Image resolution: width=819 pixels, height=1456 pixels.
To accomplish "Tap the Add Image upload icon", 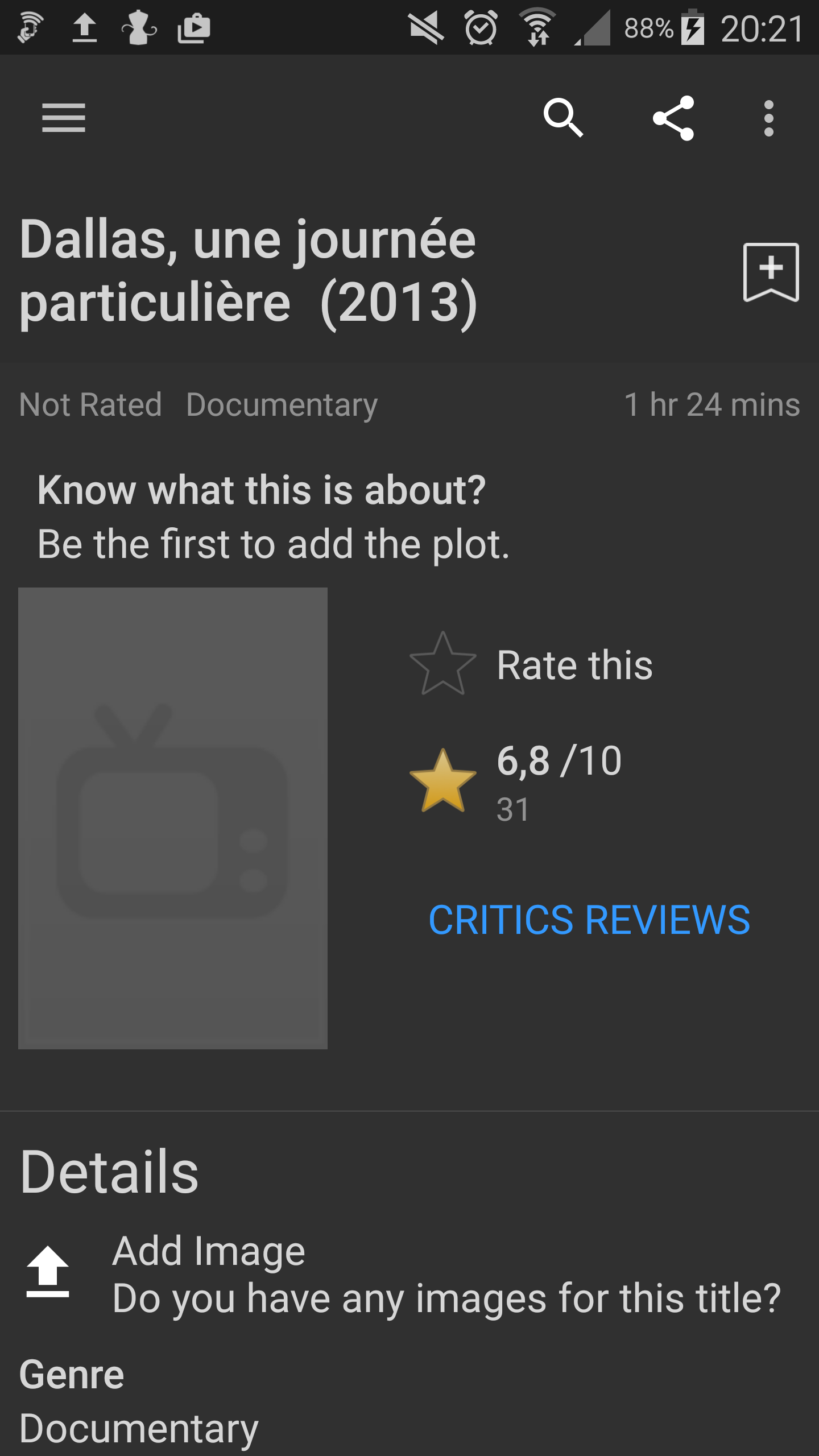I will [x=48, y=1272].
